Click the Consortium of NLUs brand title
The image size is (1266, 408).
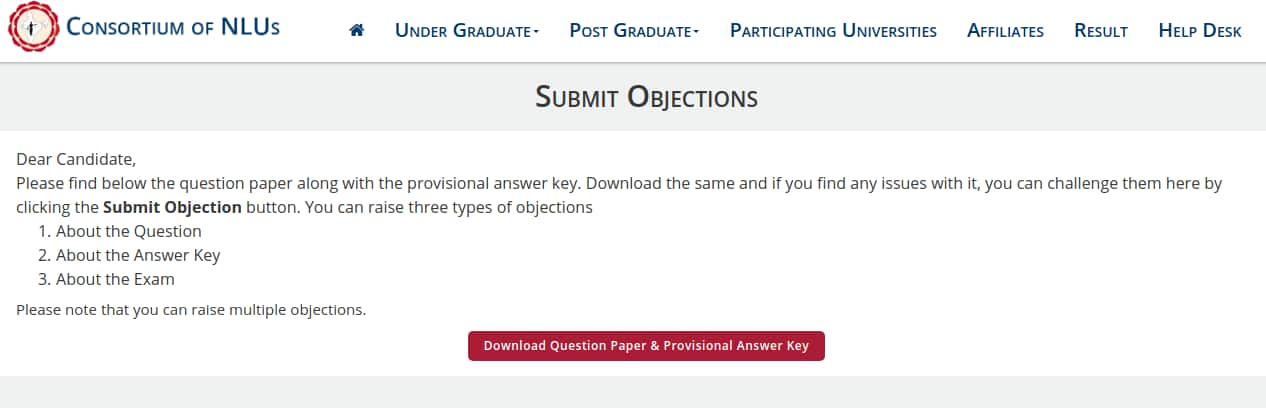173,27
